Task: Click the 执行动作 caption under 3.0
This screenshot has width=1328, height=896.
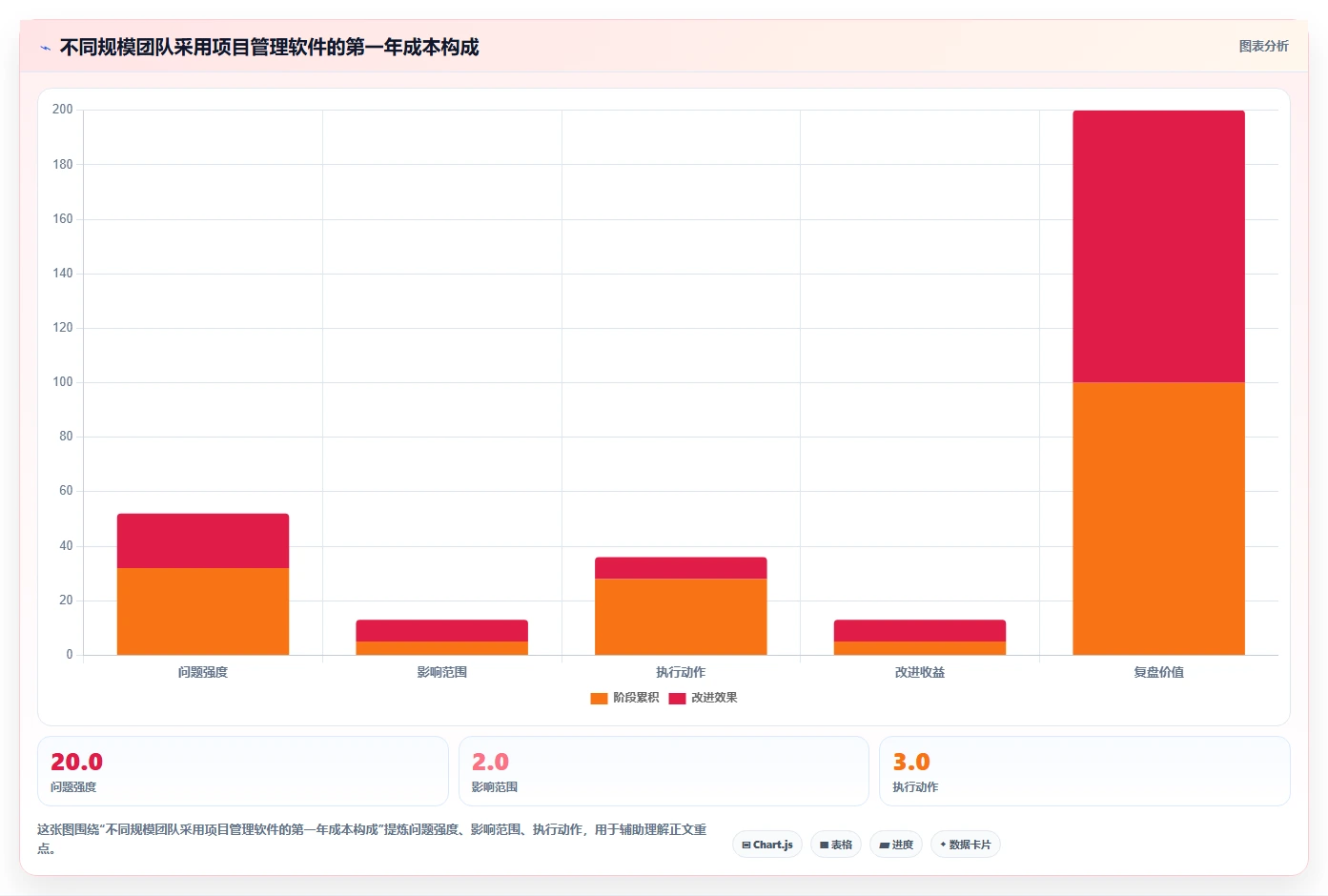Action: coord(915,787)
